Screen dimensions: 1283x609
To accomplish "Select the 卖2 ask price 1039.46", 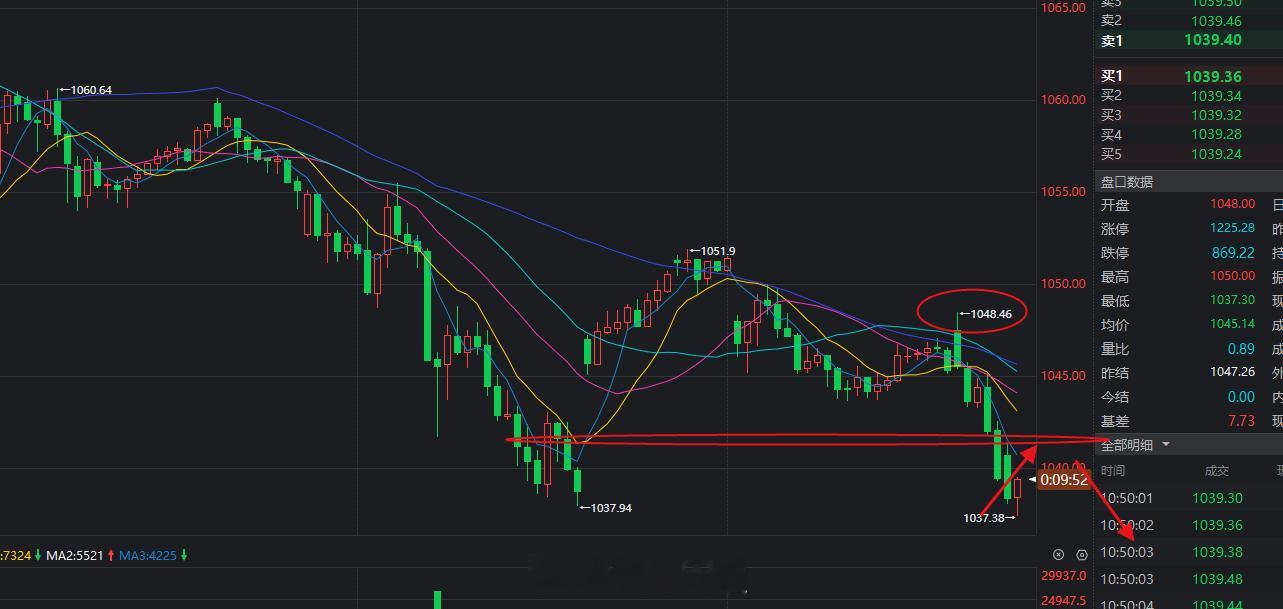I will tap(1216, 21).
